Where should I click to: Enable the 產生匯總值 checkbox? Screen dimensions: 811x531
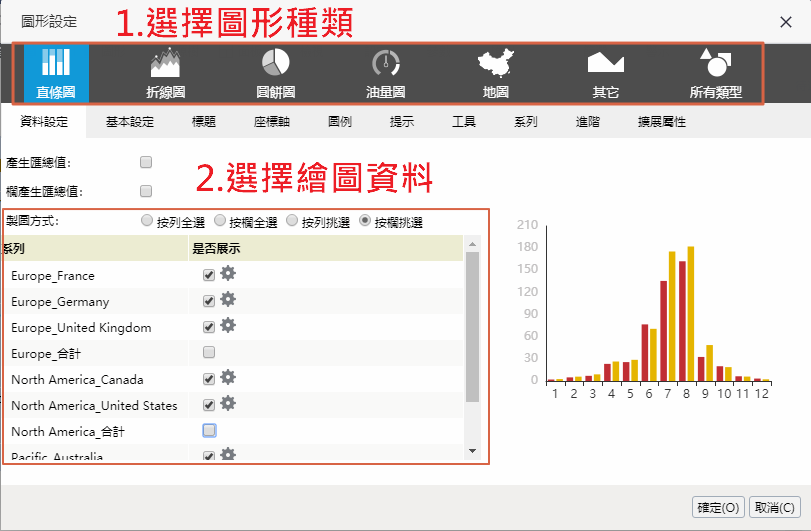[146, 161]
